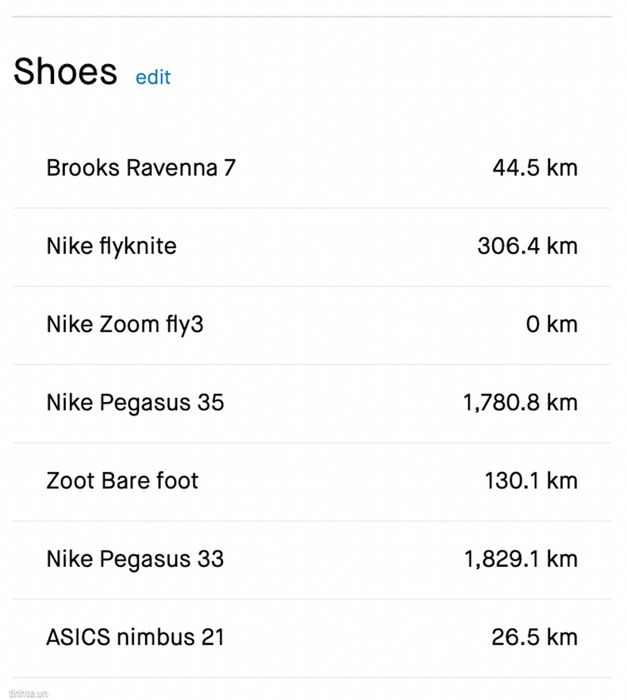627x700 pixels.
Task: Click the Shoes section heading
Action: (x=66, y=71)
